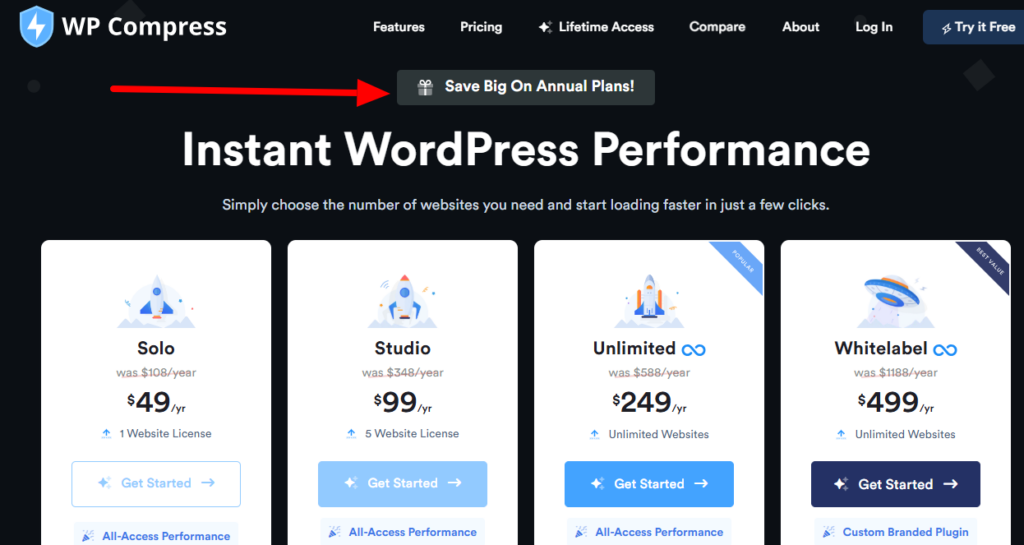This screenshot has height=545, width=1024.
Task: Click the infinity icon next to Unlimited
Action: tap(694, 350)
